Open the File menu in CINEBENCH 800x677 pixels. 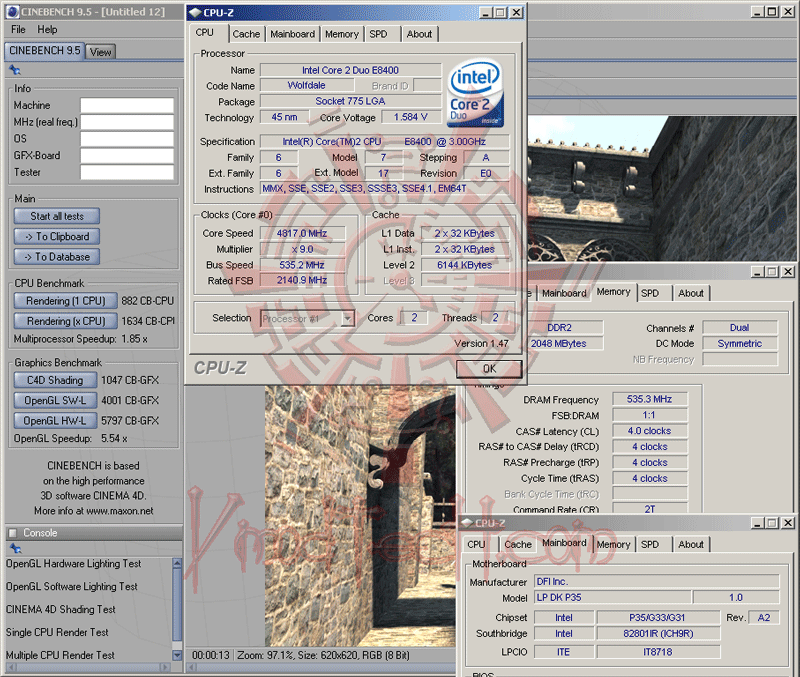pyautogui.click(x=18, y=30)
